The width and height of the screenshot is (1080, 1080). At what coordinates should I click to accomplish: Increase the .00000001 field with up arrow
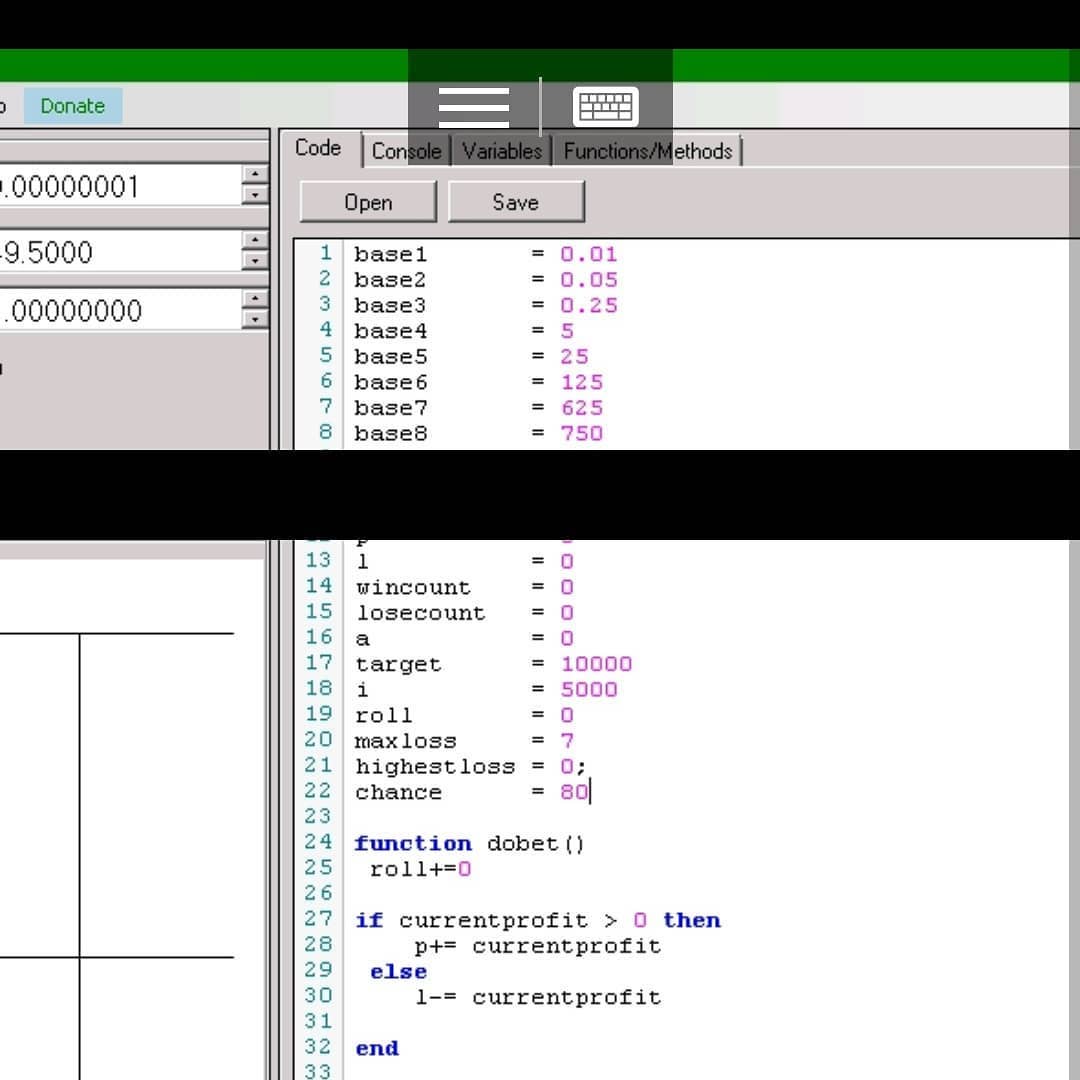[x=256, y=174]
